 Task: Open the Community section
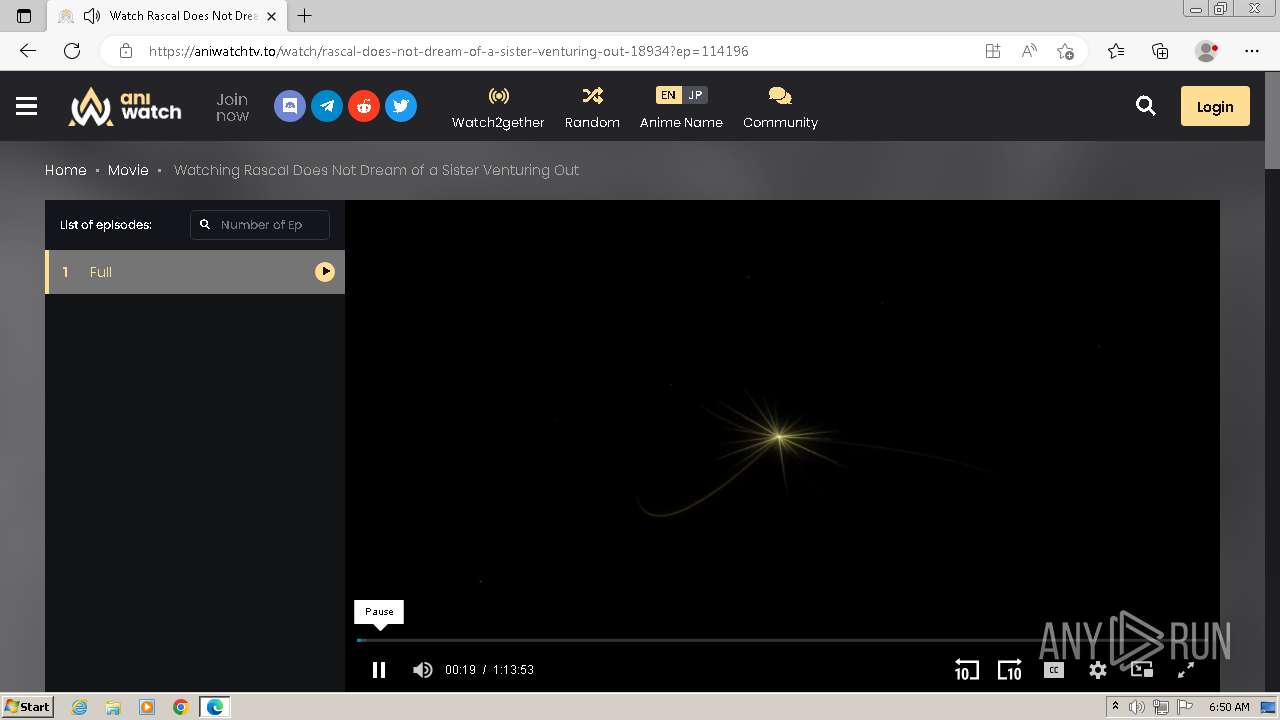780,107
